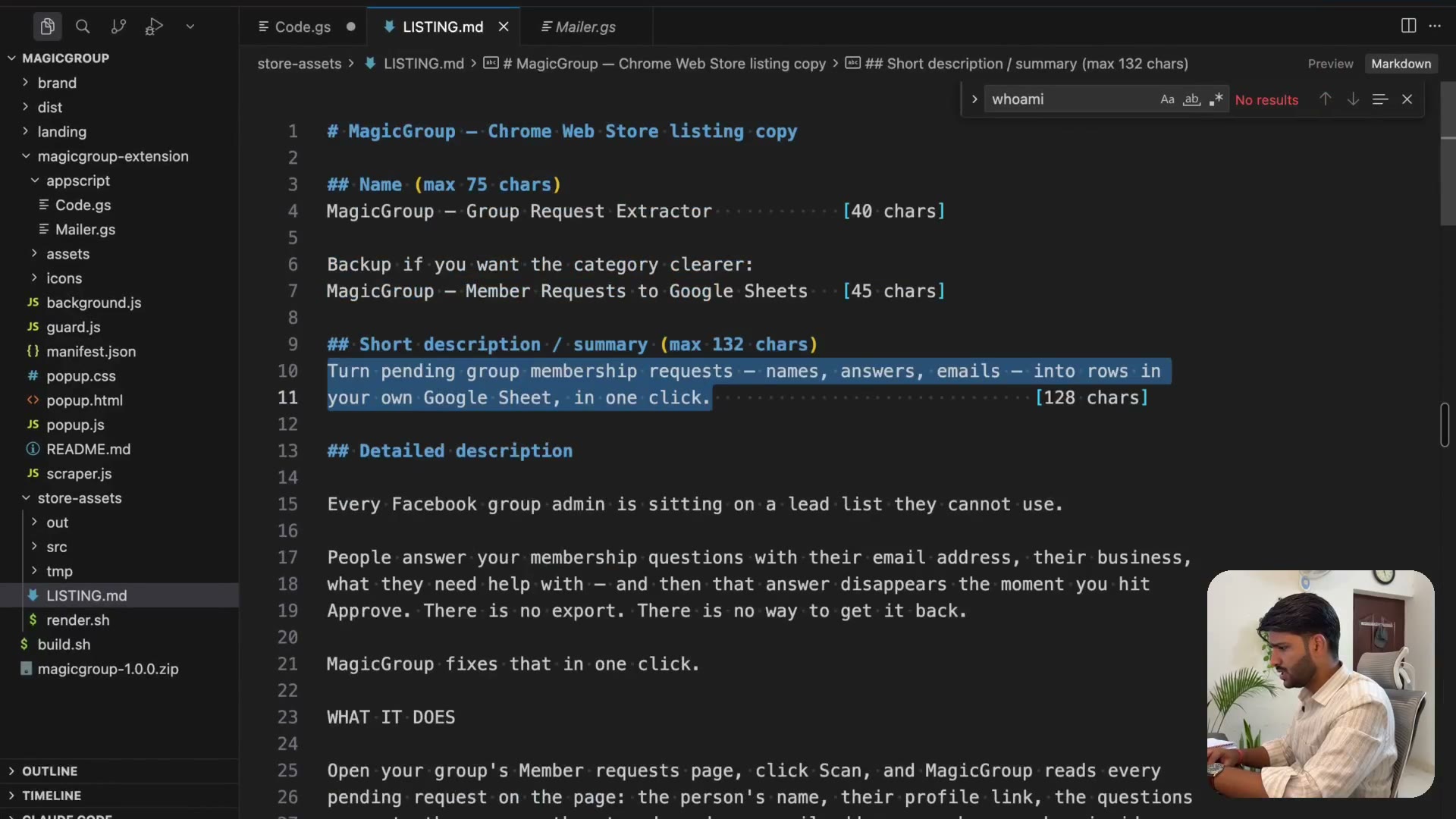Toggle Use Regular Expression in find
Image resolution: width=1456 pixels, height=819 pixels.
pyautogui.click(x=1216, y=99)
